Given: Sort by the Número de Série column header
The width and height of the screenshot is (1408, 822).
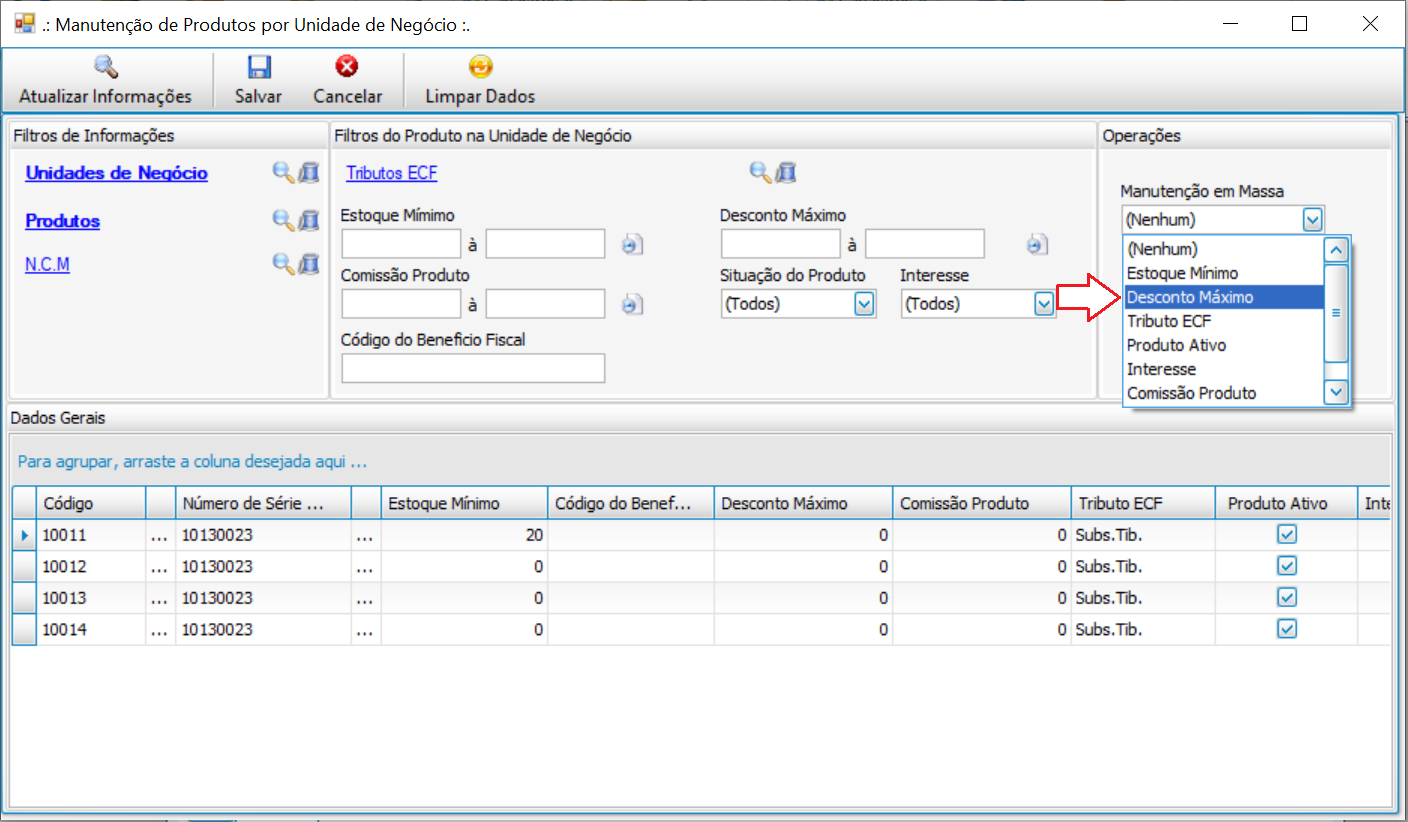Looking at the screenshot, I should pos(264,503).
